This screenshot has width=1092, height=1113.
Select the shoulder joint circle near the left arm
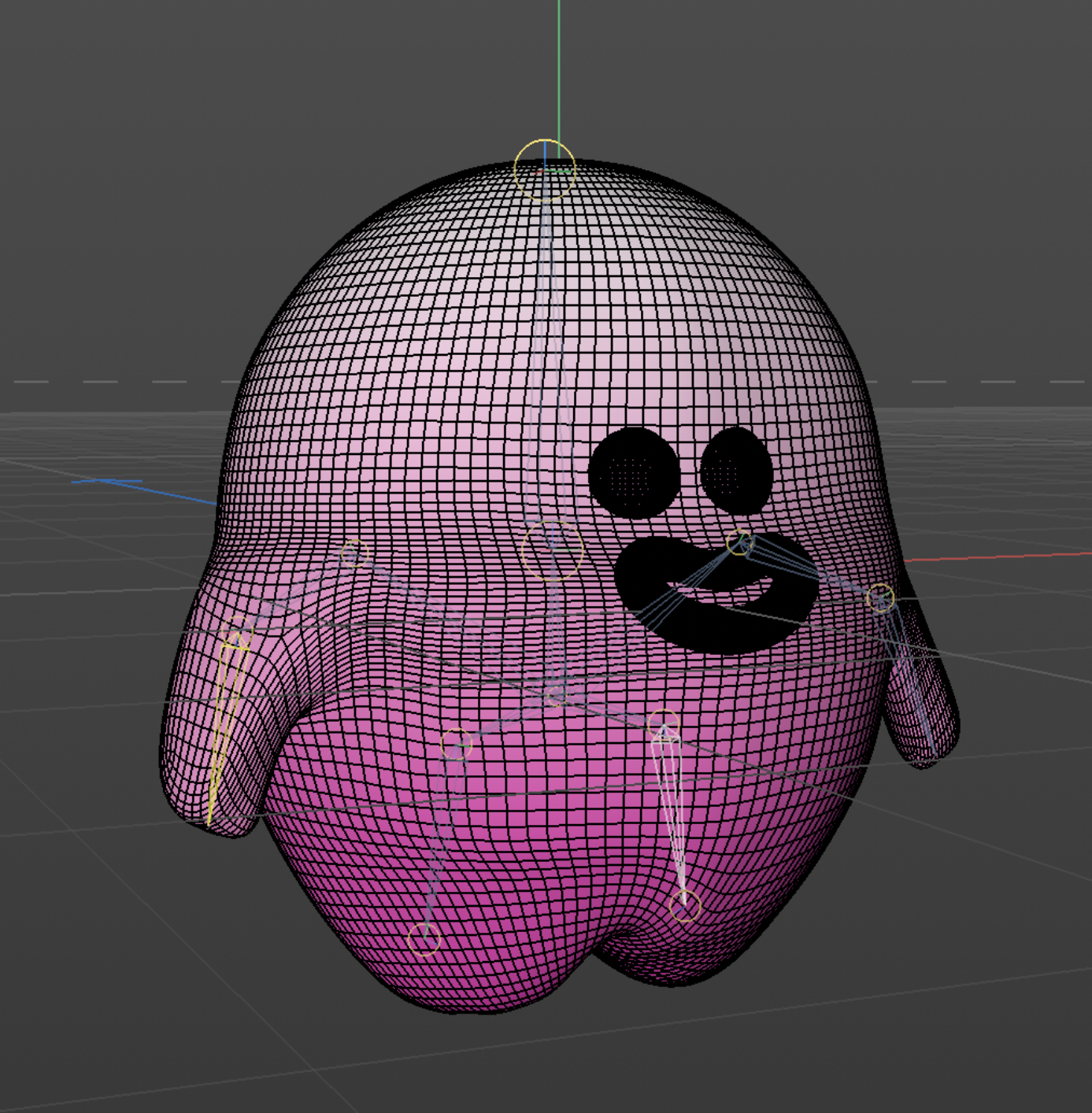click(x=354, y=554)
